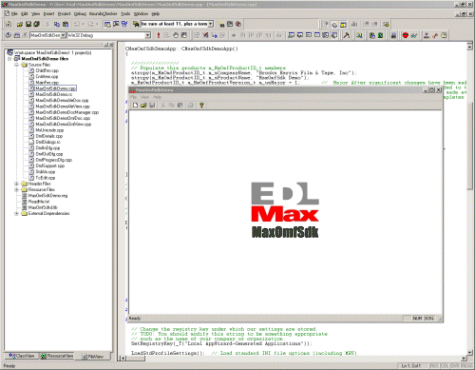Open the Redo history dropdown arrow

click(x=96, y=24)
